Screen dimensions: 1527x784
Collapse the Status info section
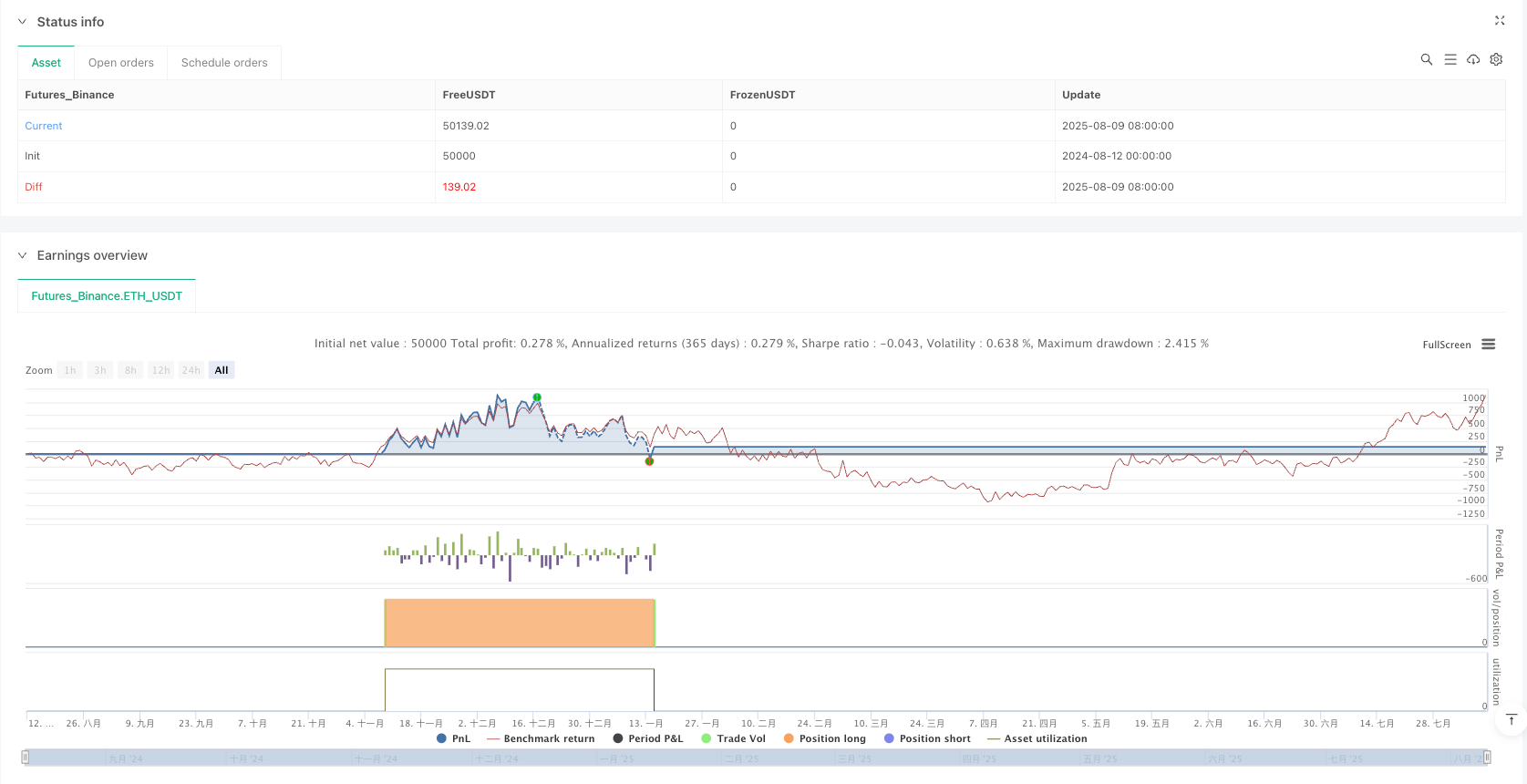click(23, 22)
